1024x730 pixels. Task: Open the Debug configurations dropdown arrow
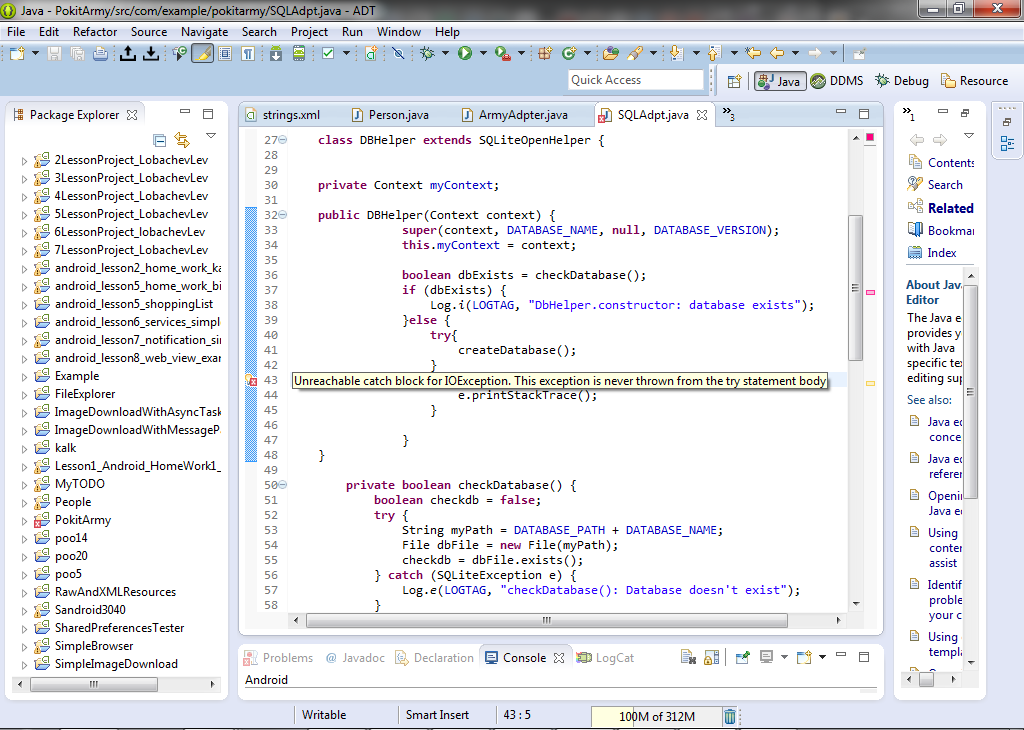tap(445, 54)
